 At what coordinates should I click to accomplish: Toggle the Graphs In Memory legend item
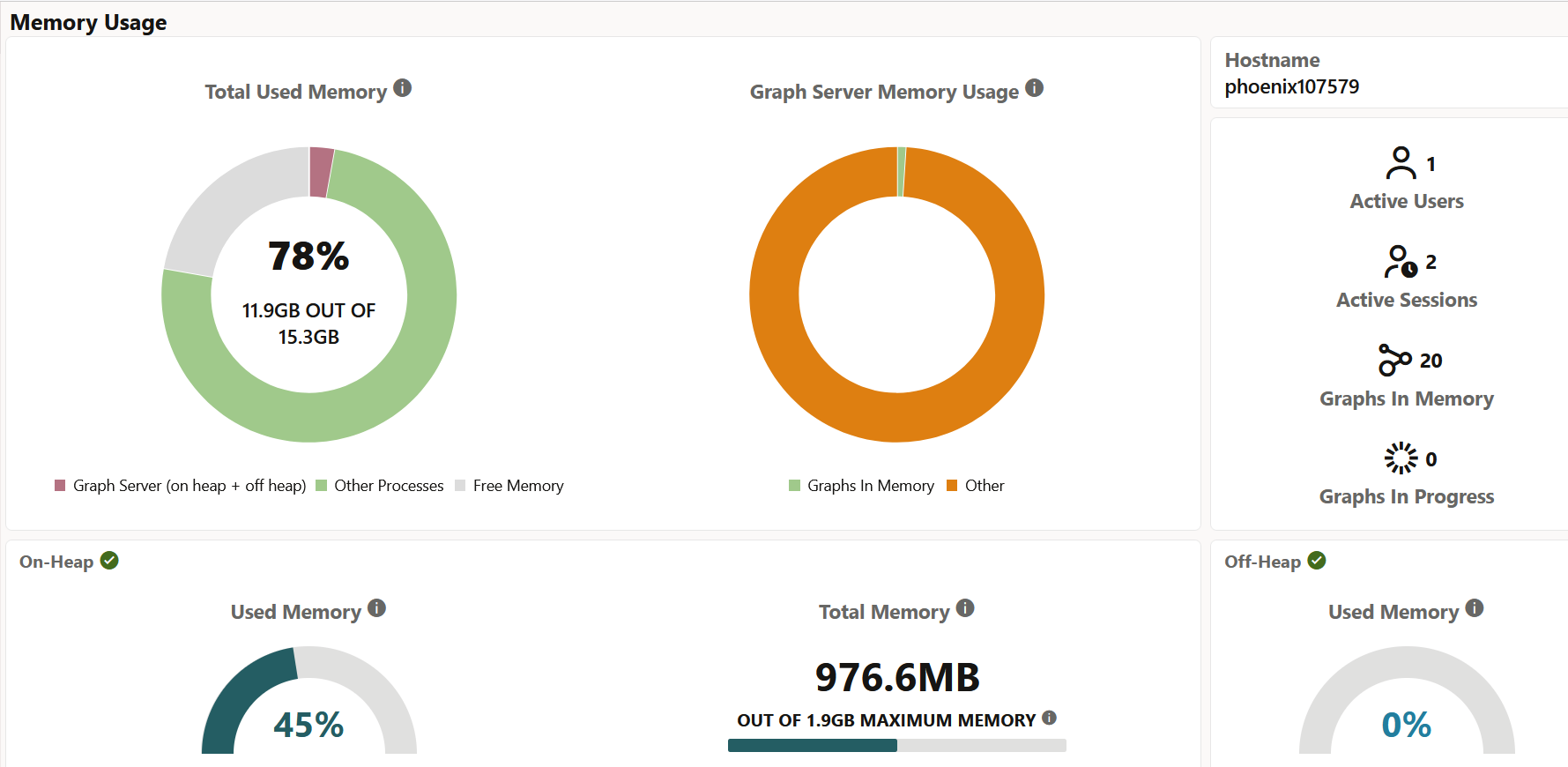(x=861, y=486)
